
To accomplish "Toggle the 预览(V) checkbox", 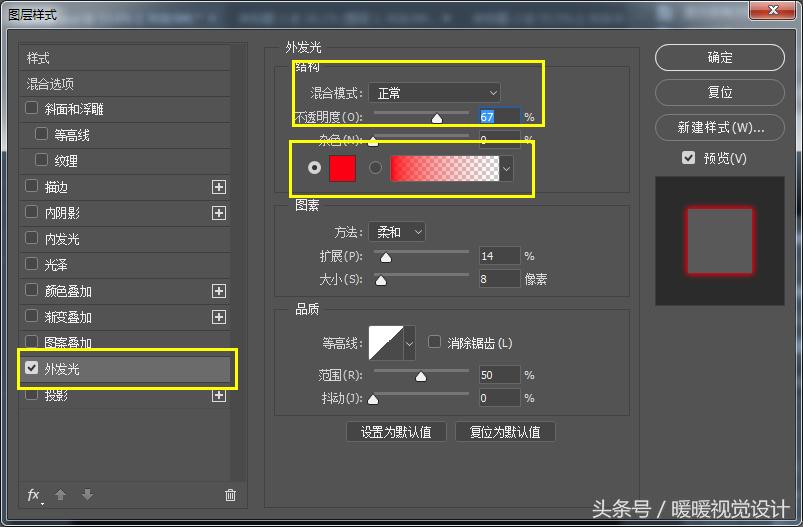I will (x=689, y=158).
